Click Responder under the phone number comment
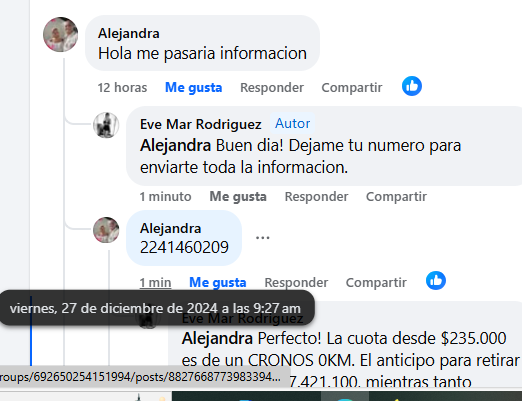 [296, 283]
